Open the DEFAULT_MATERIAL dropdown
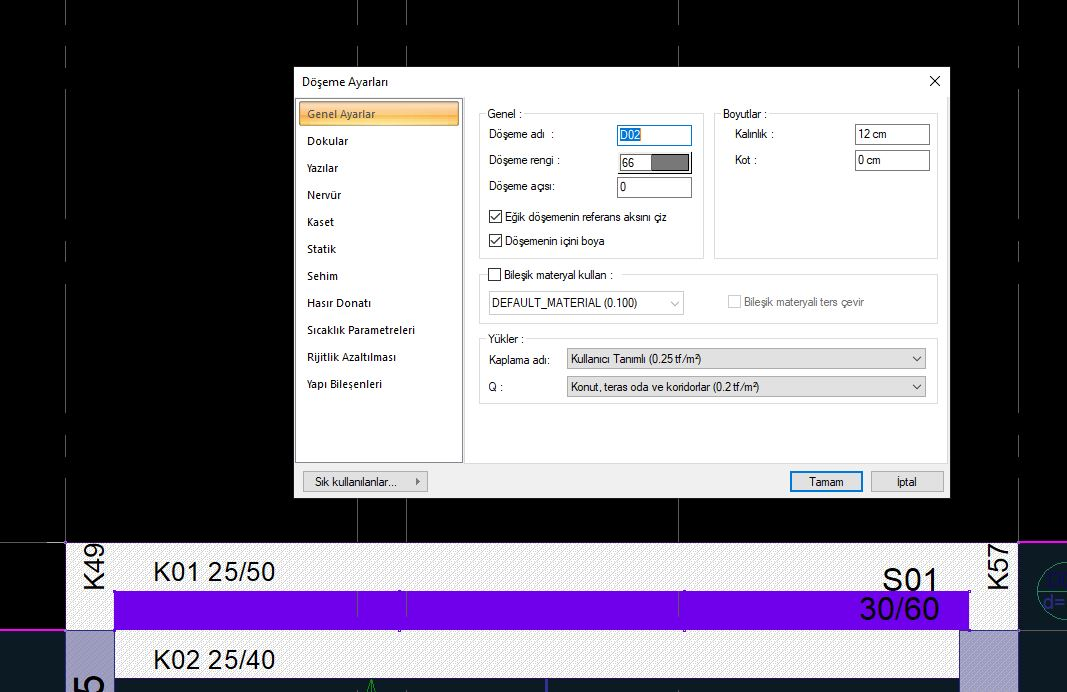The height and width of the screenshot is (692, 1067). coord(586,303)
